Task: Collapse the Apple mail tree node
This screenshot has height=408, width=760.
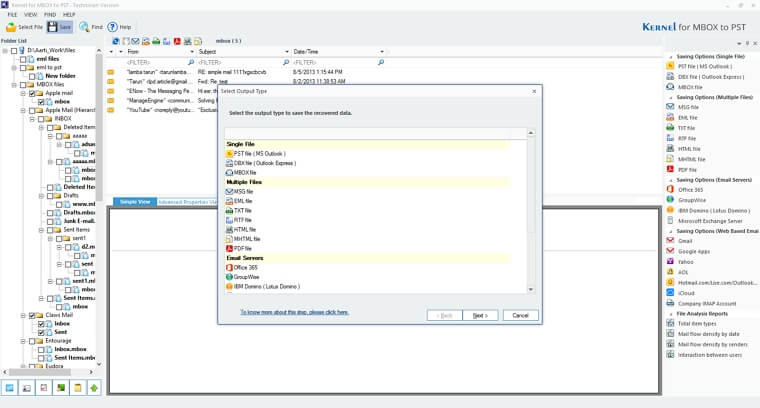Action: click(23, 93)
